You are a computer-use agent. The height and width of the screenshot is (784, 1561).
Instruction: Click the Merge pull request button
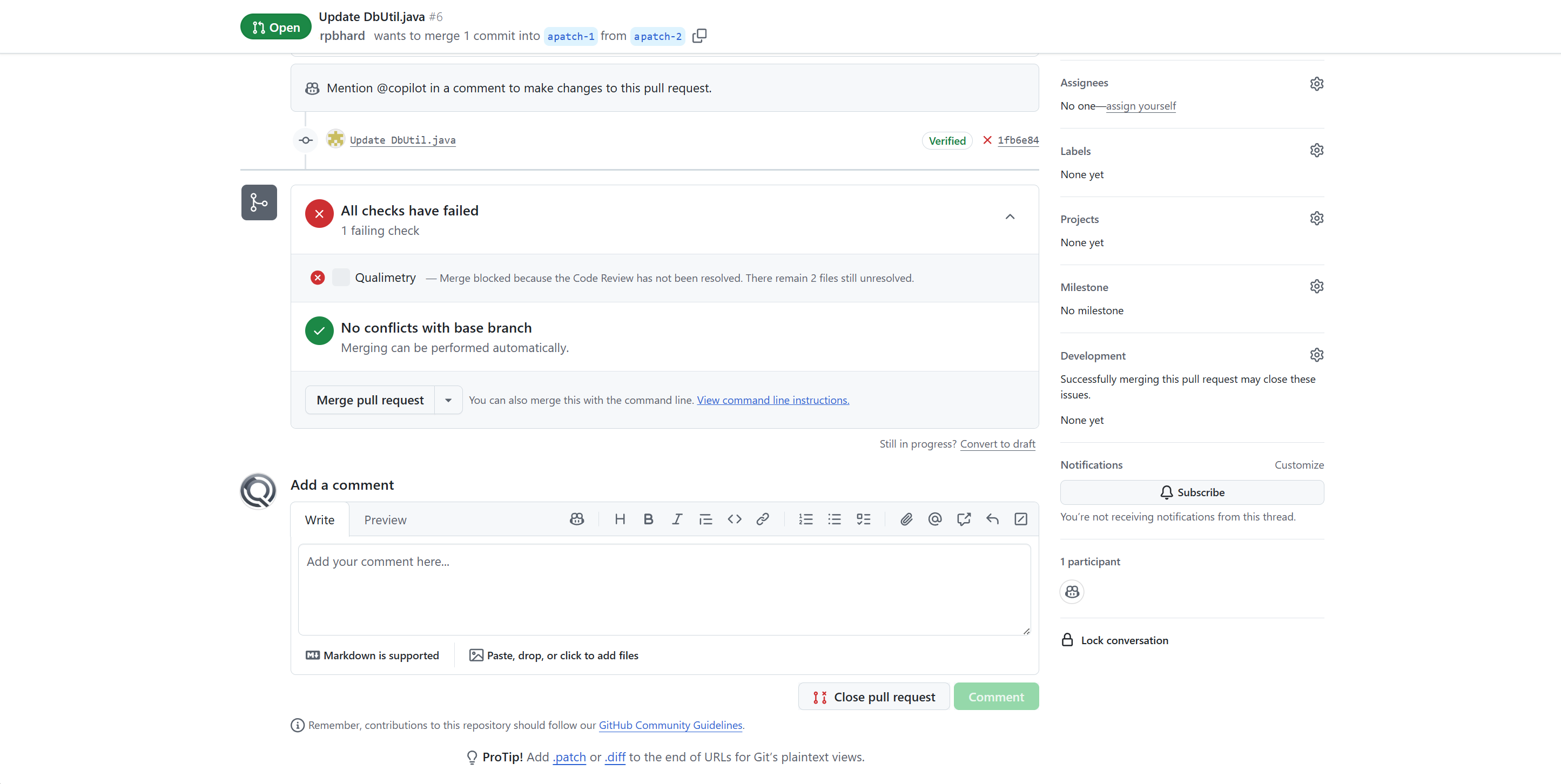tap(369, 399)
